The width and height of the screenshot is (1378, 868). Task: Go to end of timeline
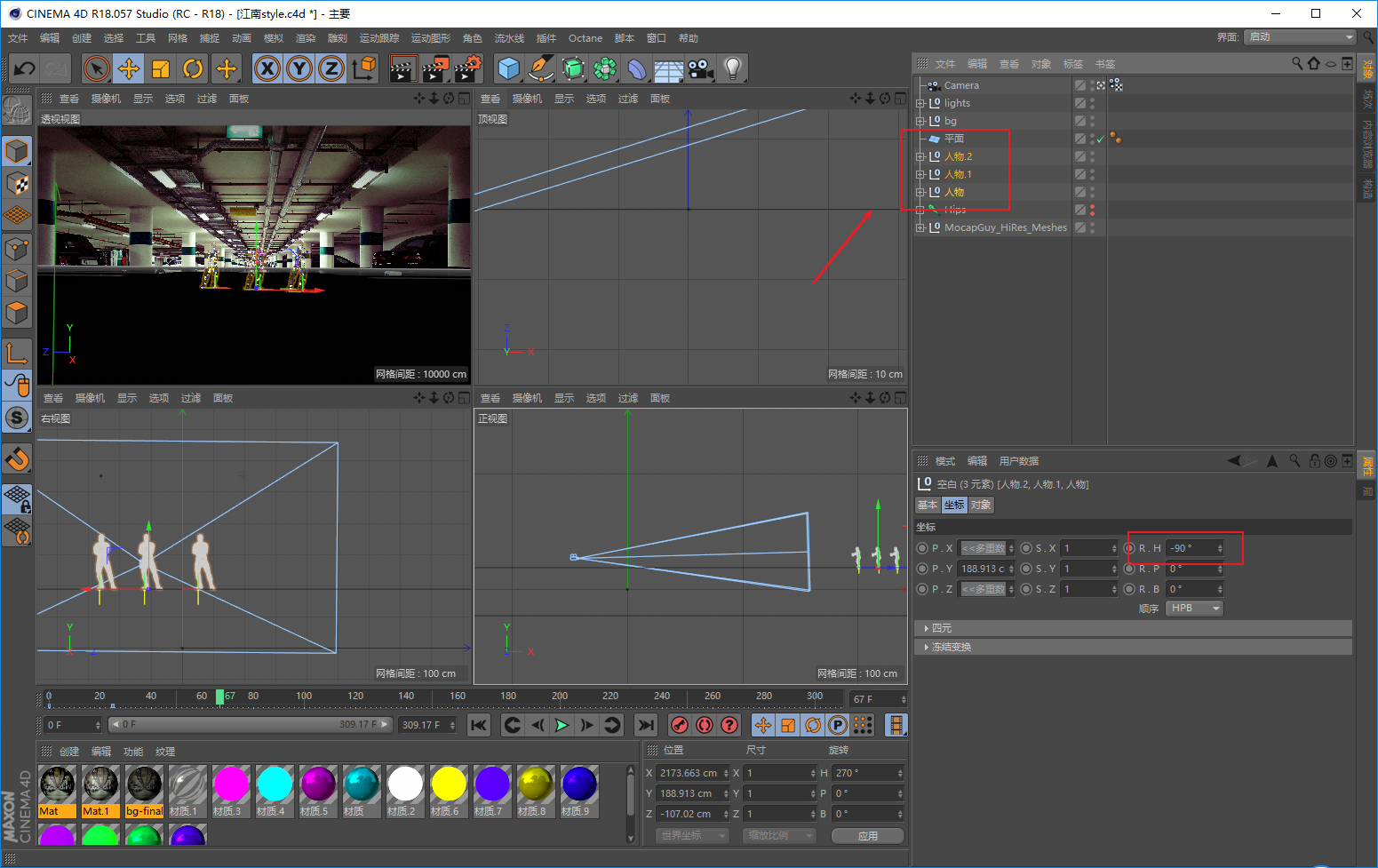pyautogui.click(x=646, y=725)
